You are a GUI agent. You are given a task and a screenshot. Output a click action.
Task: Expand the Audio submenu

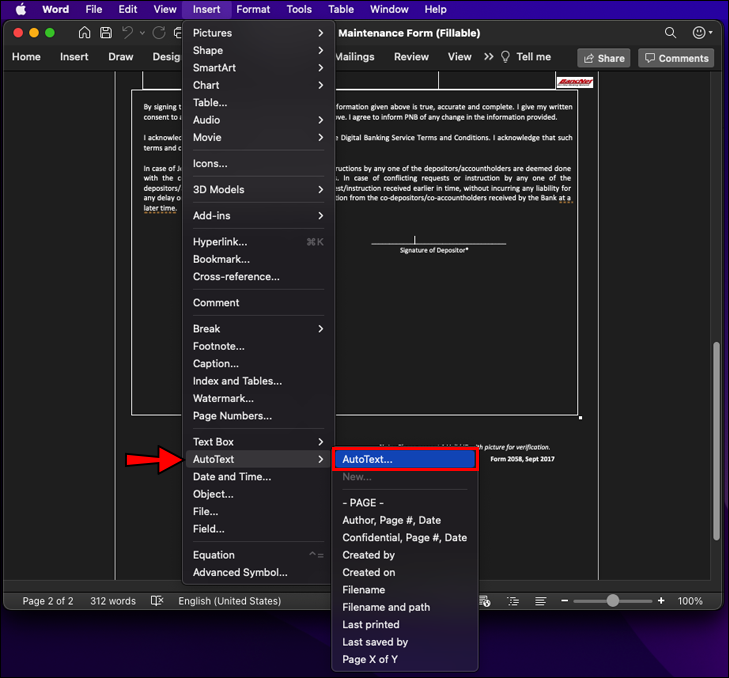pyautogui.click(x=258, y=120)
